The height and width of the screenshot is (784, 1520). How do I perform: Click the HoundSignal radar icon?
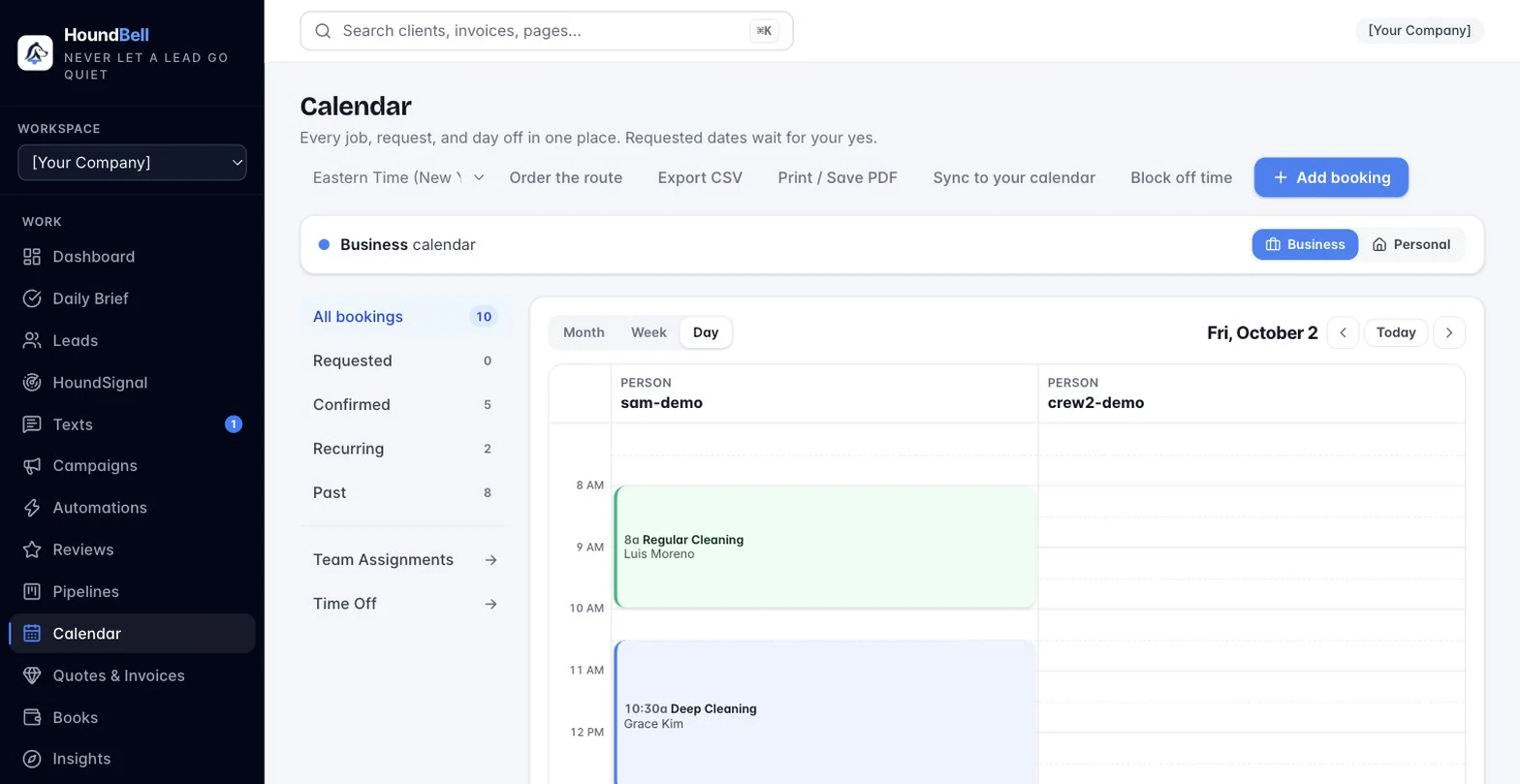pos(32,383)
